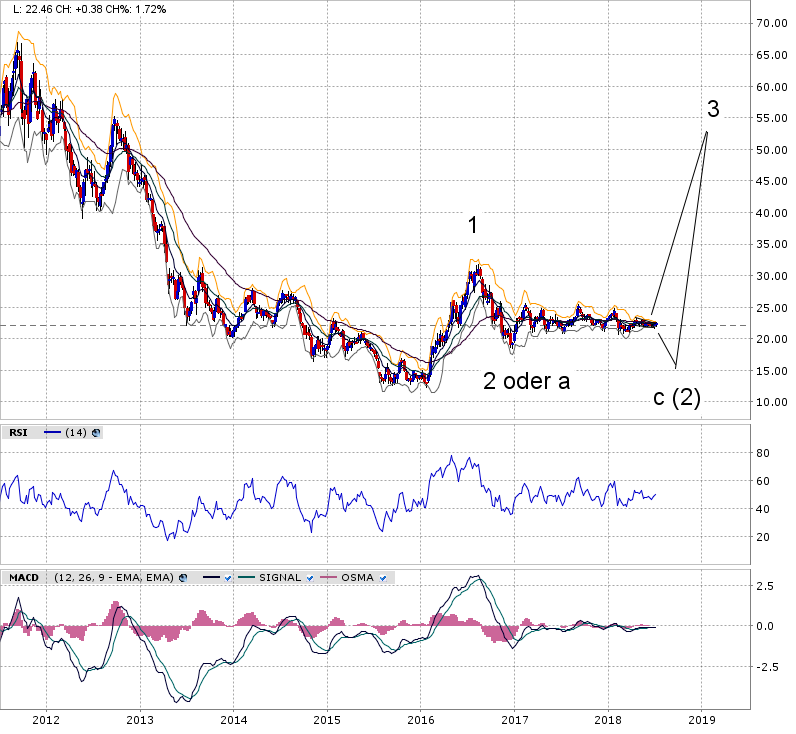Click the 'c (2)' wave annotation
The image size is (796, 734).
click(677, 397)
